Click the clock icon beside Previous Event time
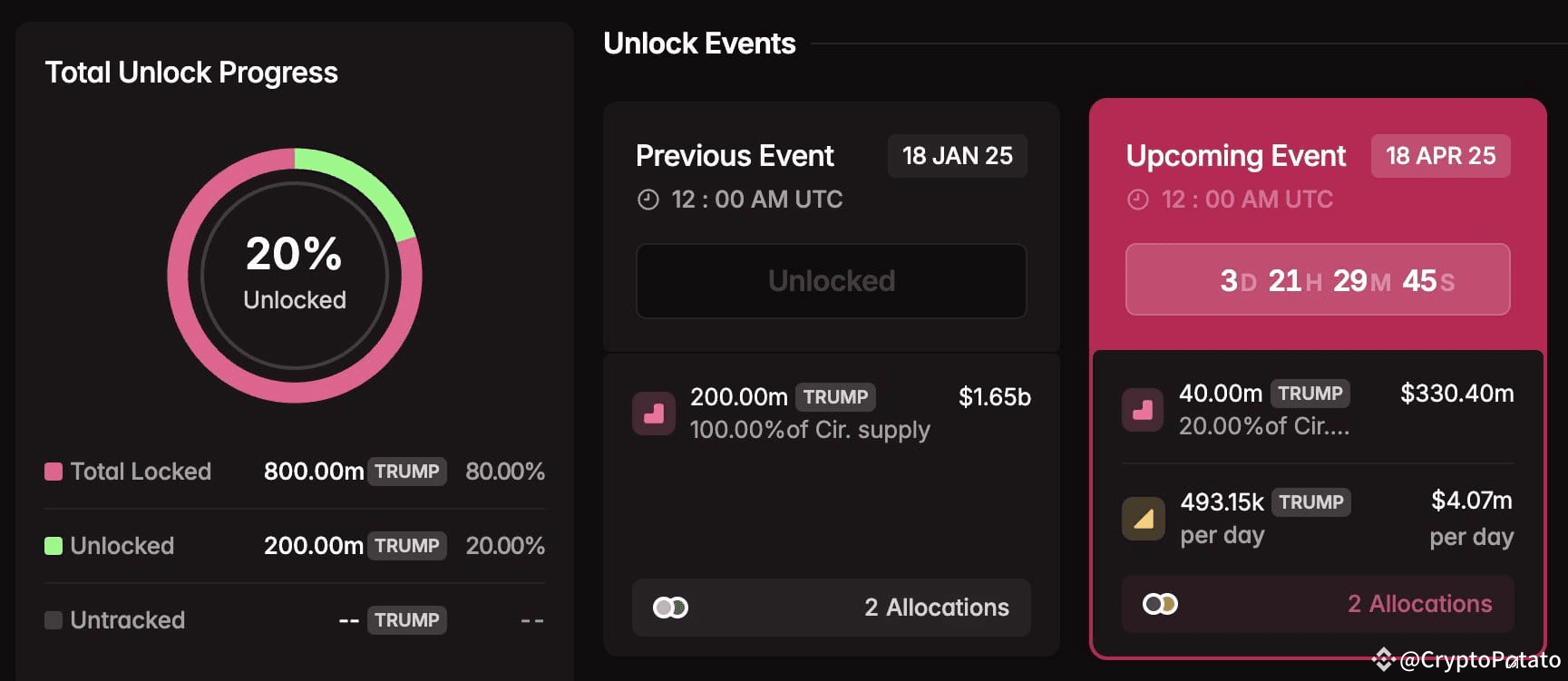This screenshot has height=681, width=1568. (647, 199)
